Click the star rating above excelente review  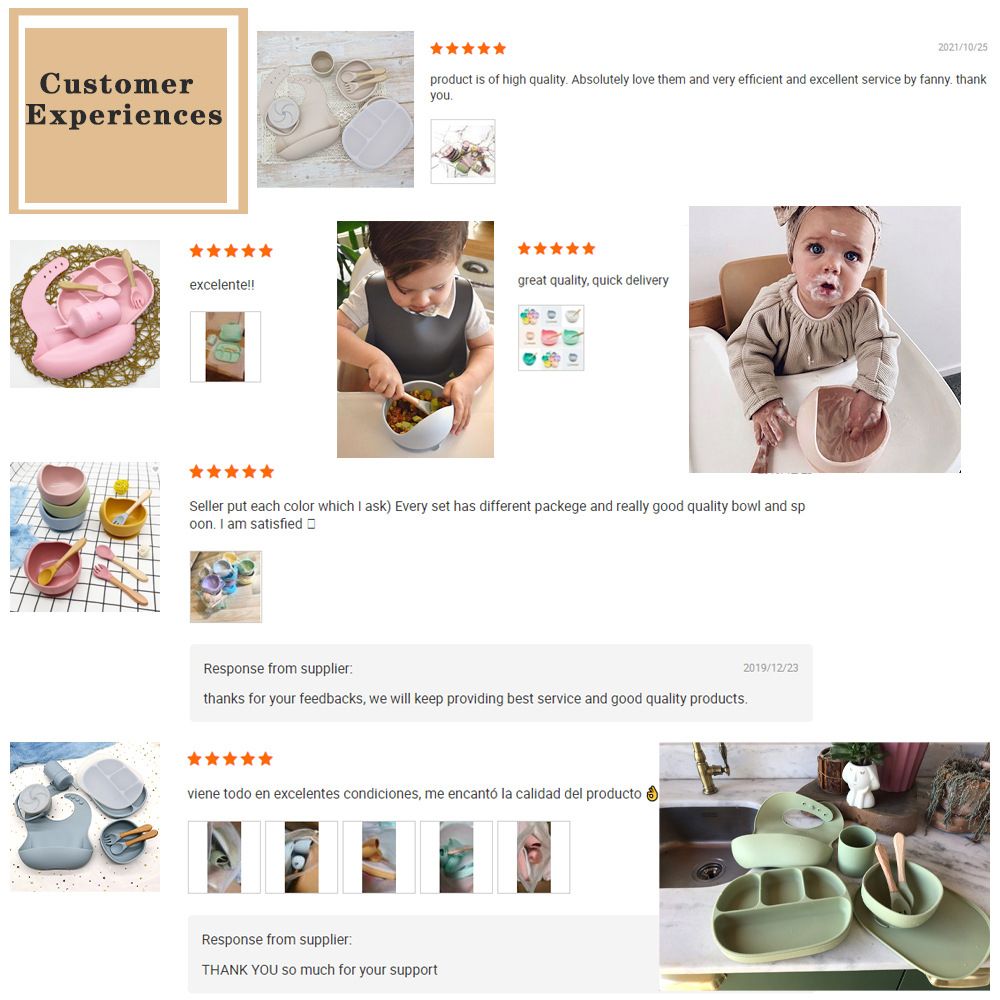231,251
